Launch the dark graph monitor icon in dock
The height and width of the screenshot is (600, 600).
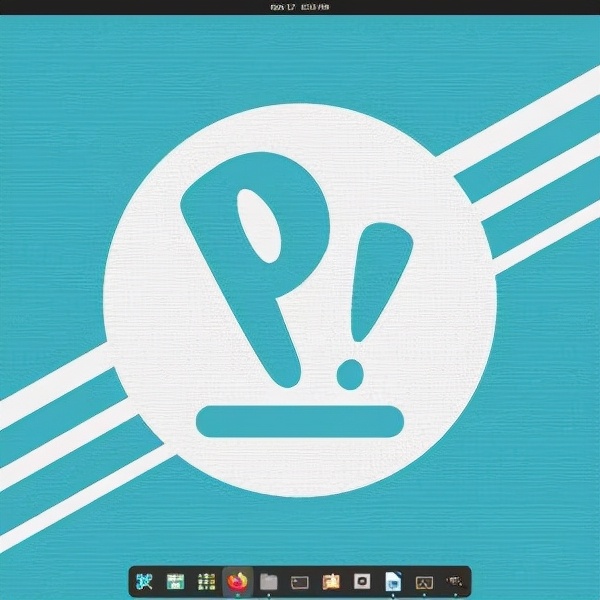coord(424,581)
